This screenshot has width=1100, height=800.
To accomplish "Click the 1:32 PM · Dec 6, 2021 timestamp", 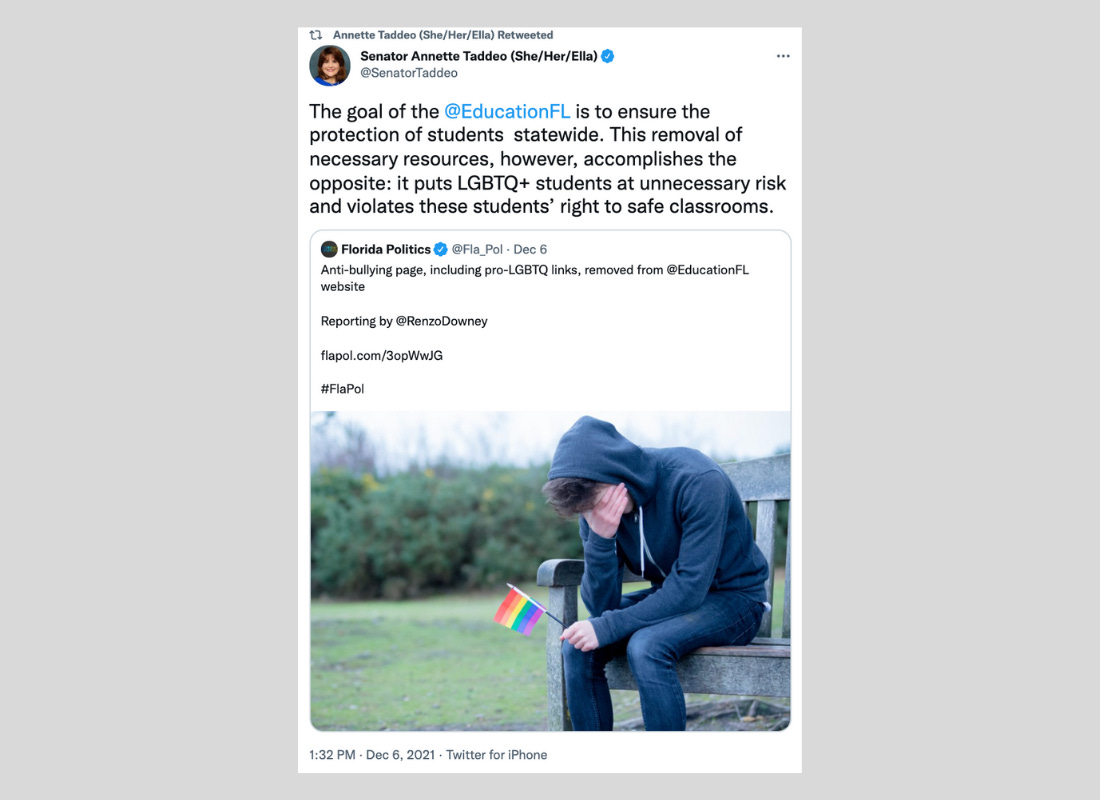I will (372, 755).
